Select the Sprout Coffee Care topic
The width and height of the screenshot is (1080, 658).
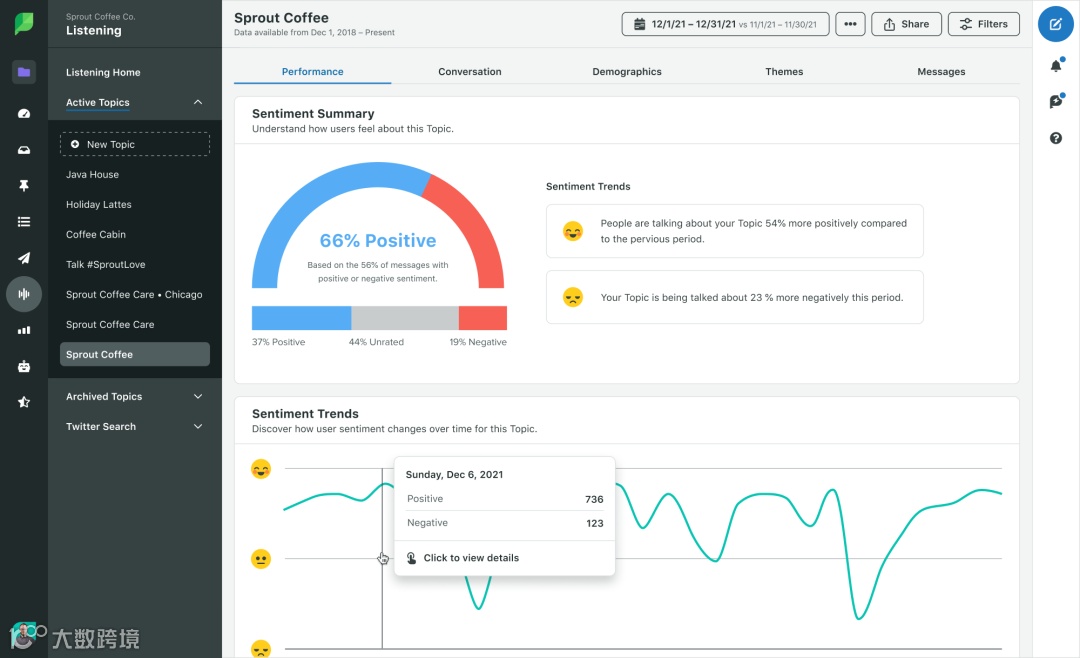coord(110,325)
